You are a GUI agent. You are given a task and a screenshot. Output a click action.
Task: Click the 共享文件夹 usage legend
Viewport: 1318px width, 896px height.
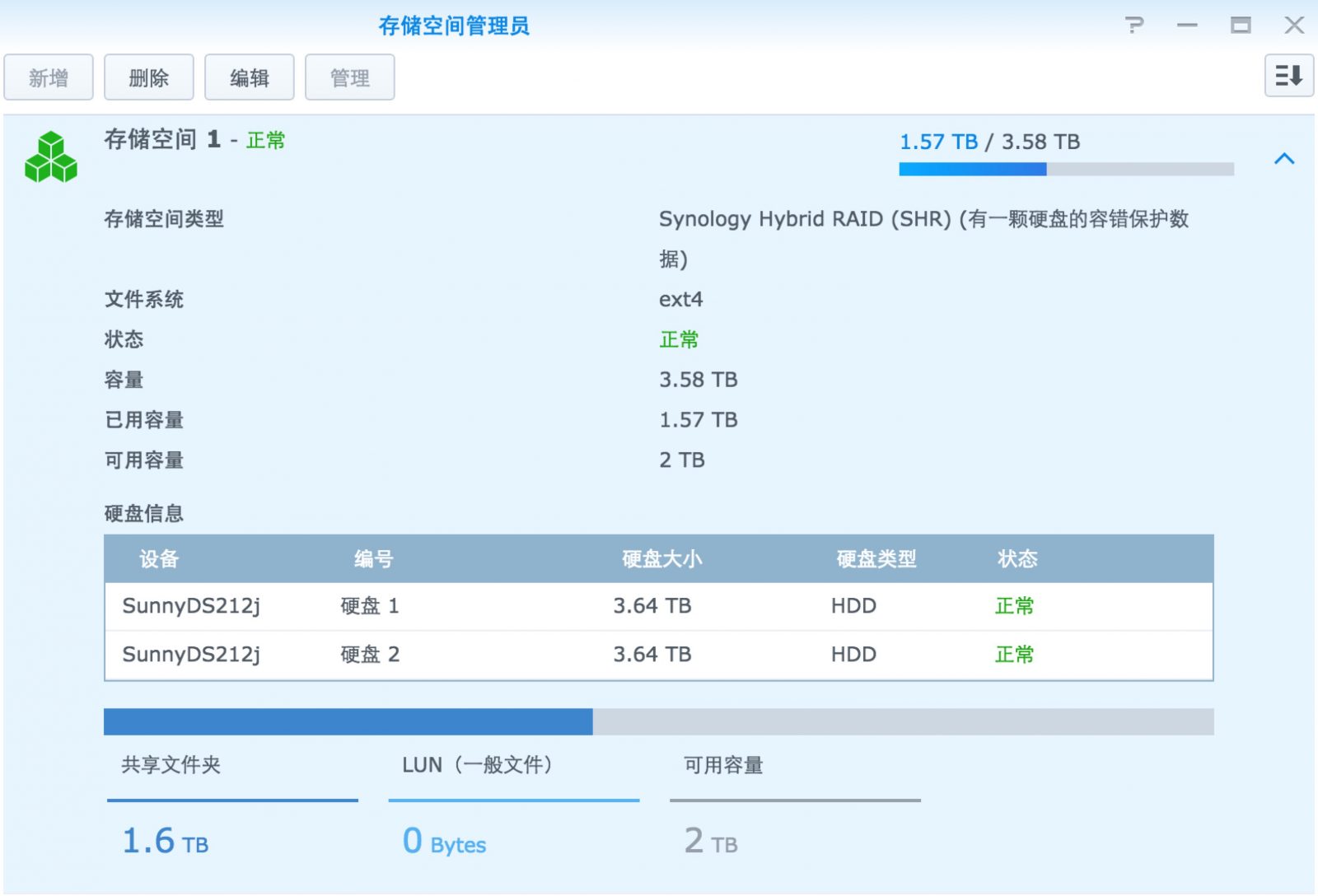171,765
